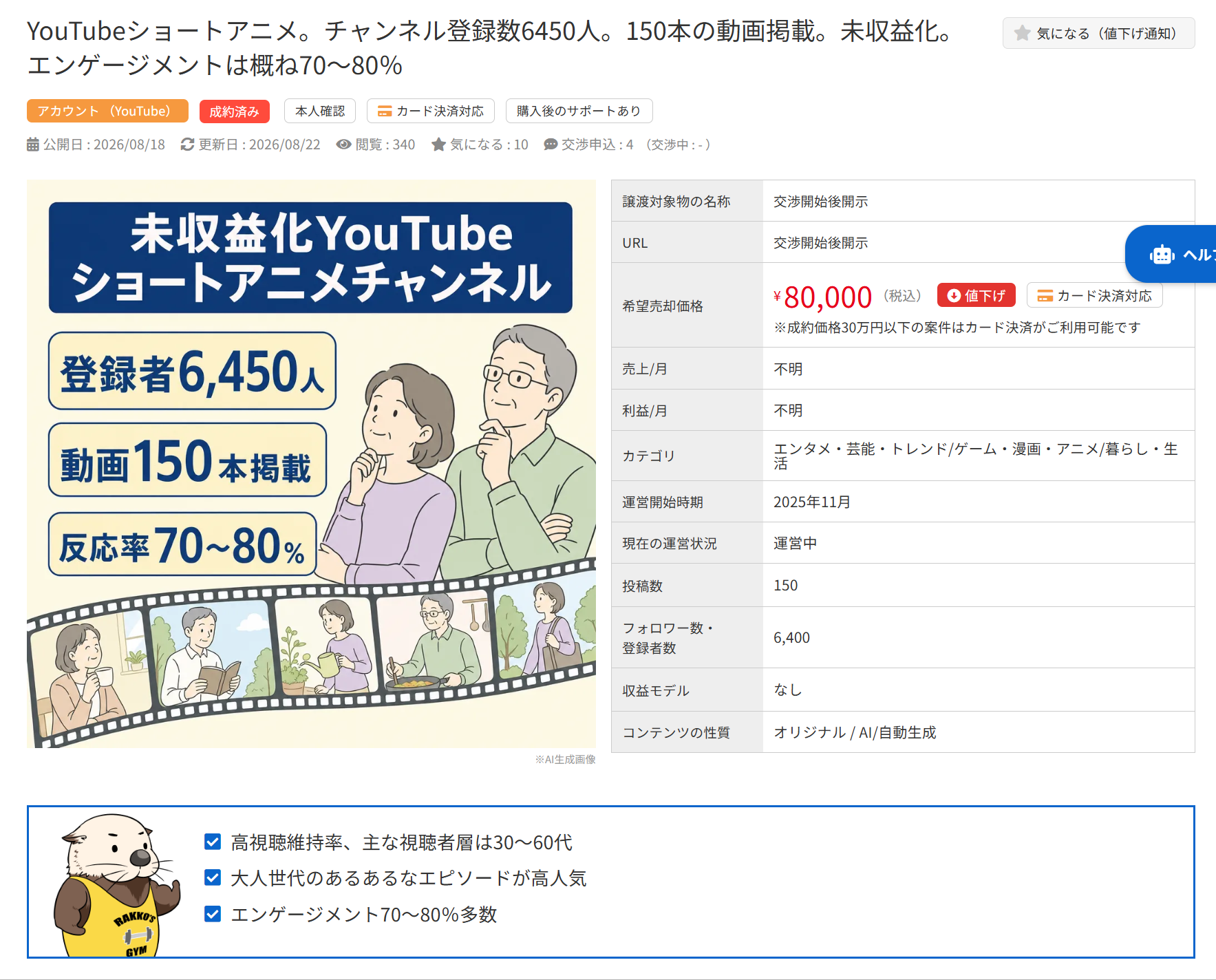Click the star icon in 気になる button

tap(1022, 33)
